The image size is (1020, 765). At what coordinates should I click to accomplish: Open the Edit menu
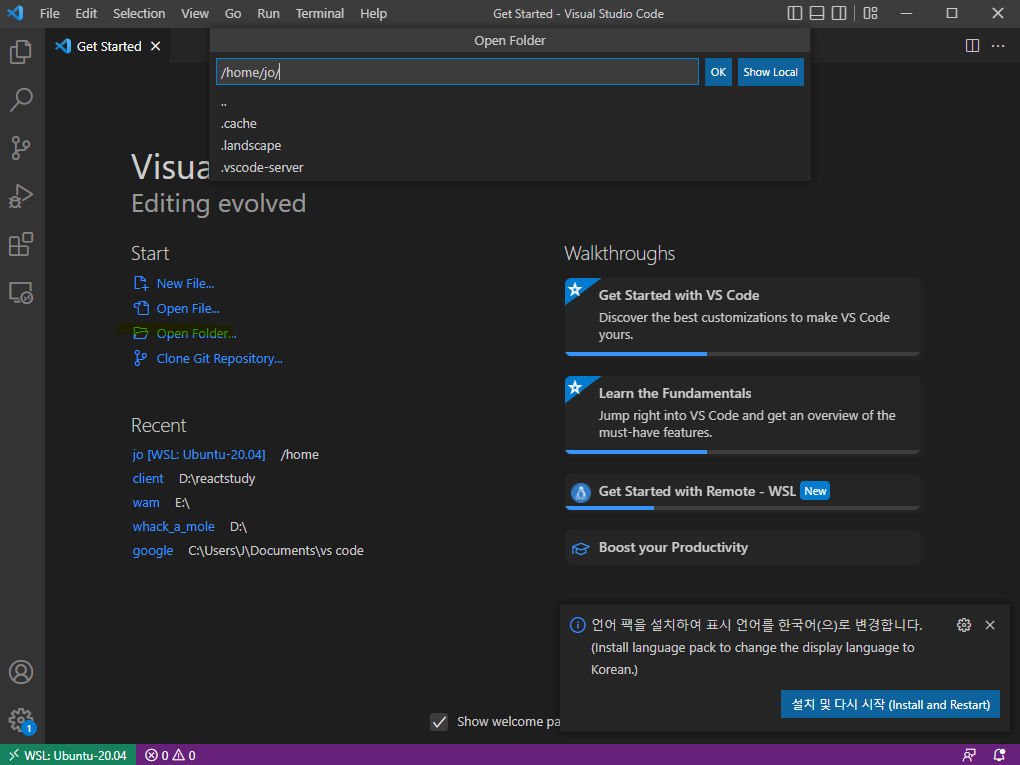coord(86,14)
